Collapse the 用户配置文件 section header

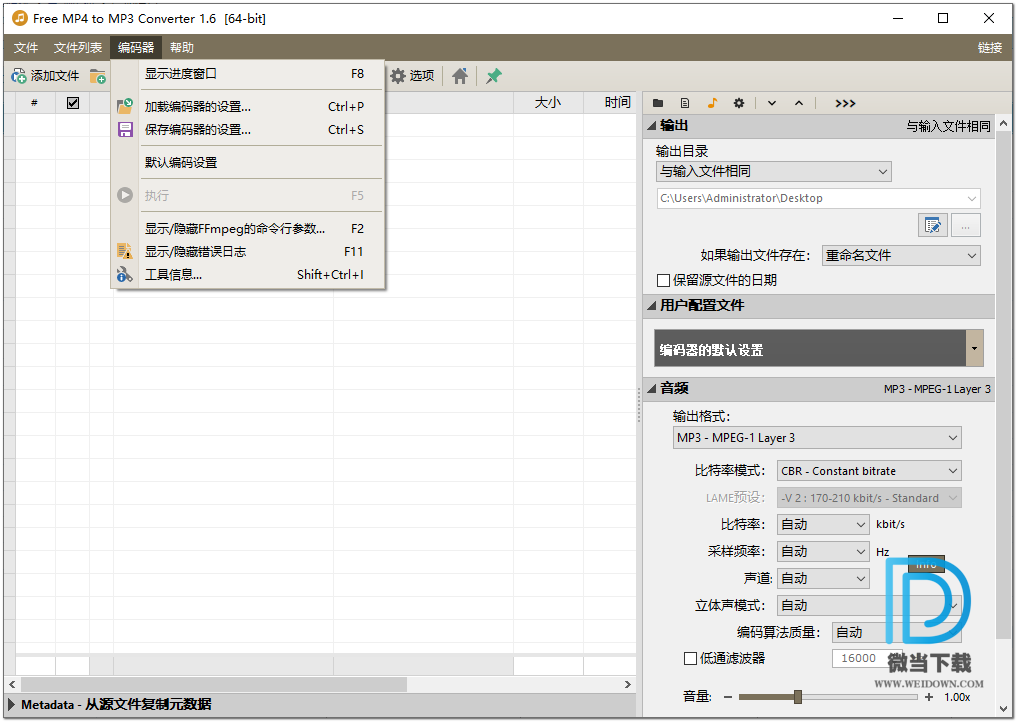pyautogui.click(x=819, y=306)
